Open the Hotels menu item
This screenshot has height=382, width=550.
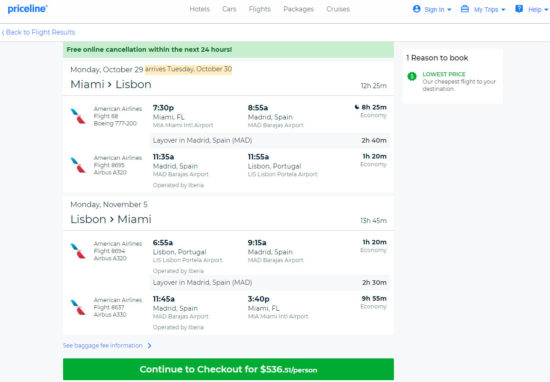[x=200, y=9]
